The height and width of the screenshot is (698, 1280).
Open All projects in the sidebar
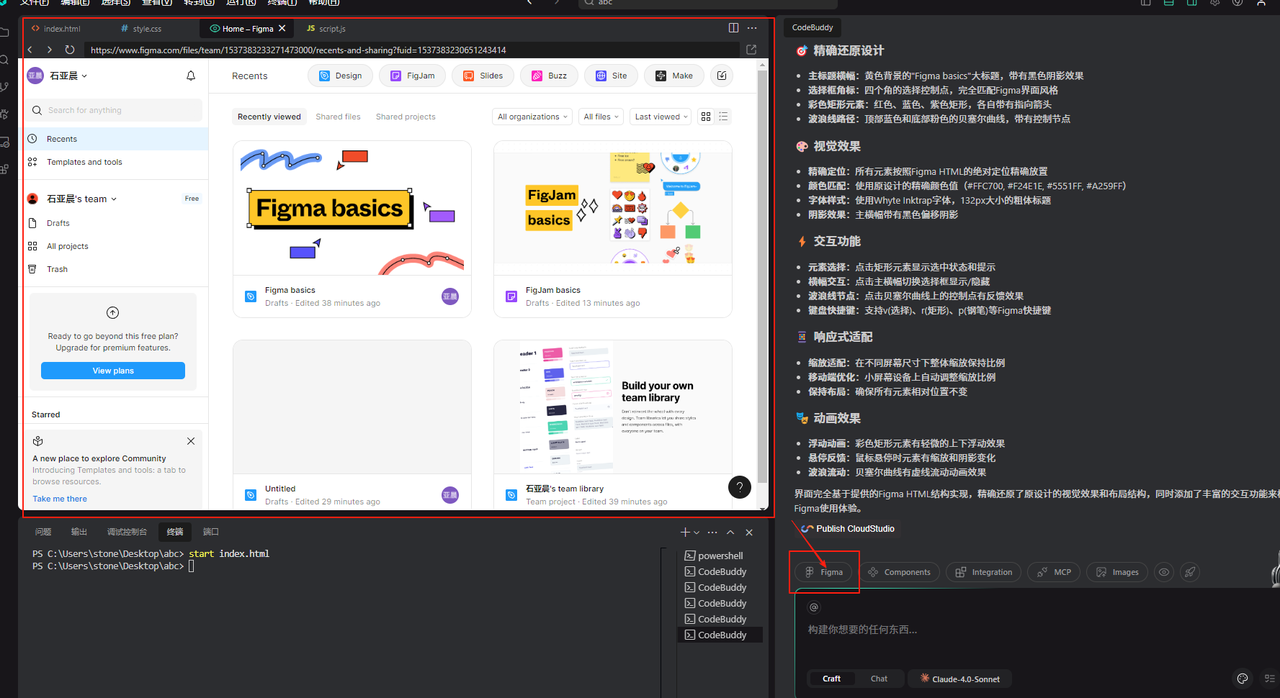tap(115, 246)
